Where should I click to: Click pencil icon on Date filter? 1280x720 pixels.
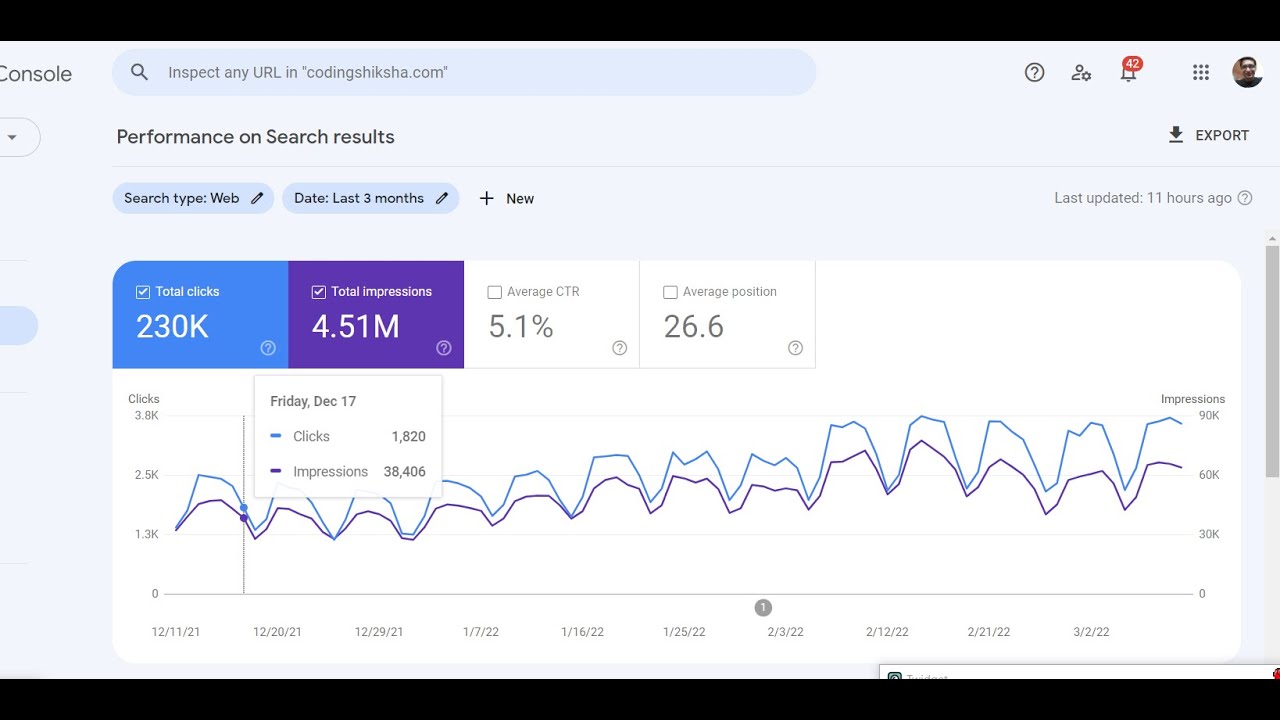pyautogui.click(x=442, y=198)
